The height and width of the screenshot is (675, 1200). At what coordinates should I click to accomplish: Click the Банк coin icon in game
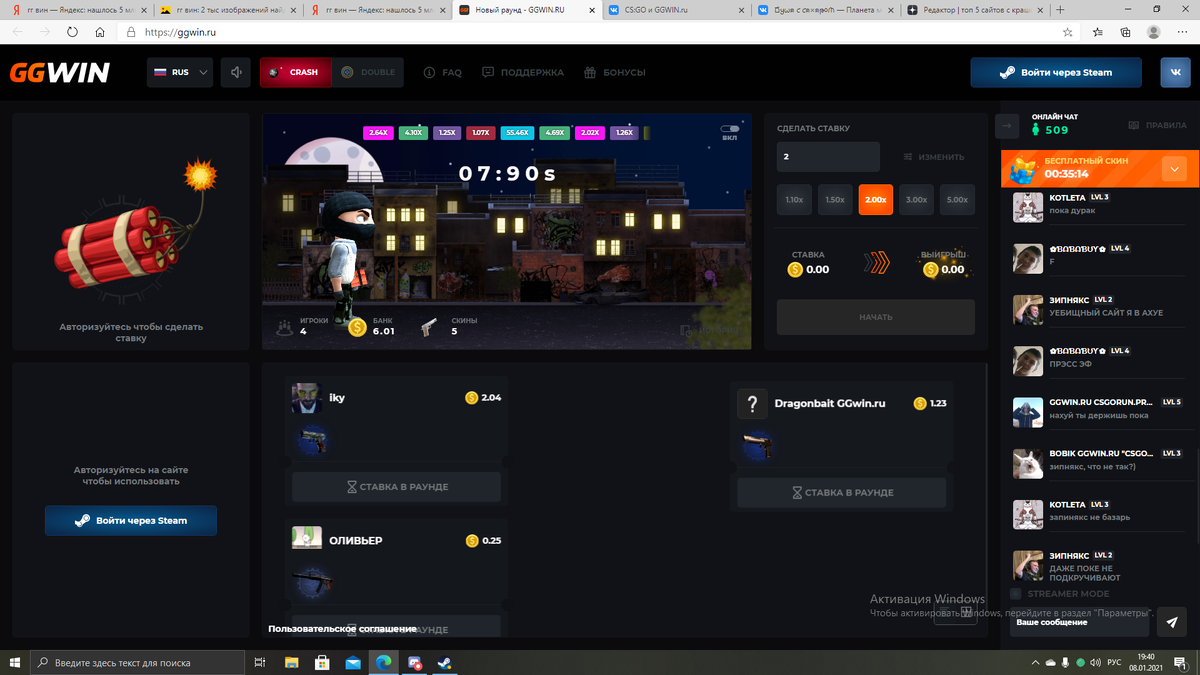click(357, 326)
